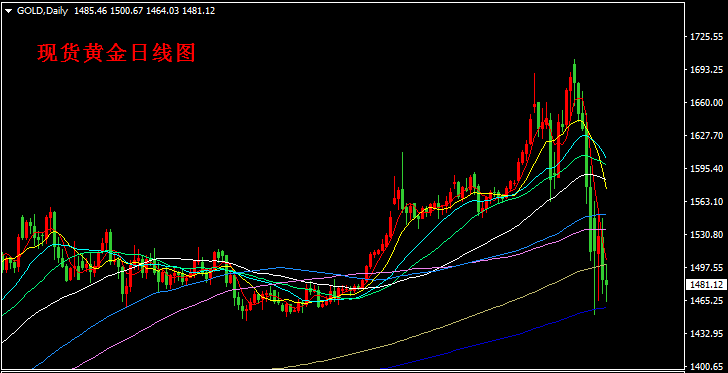Viewport: 728px width, 373px height.
Task: Click the 1725.55 price axis label
Action: pyautogui.click(x=707, y=36)
